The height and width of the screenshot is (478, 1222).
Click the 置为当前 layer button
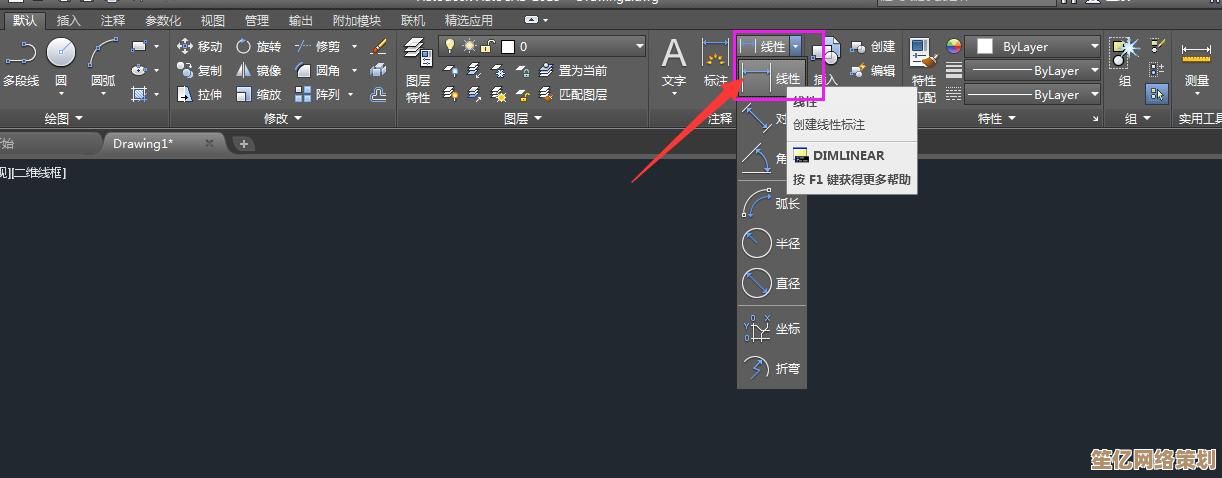[573, 70]
